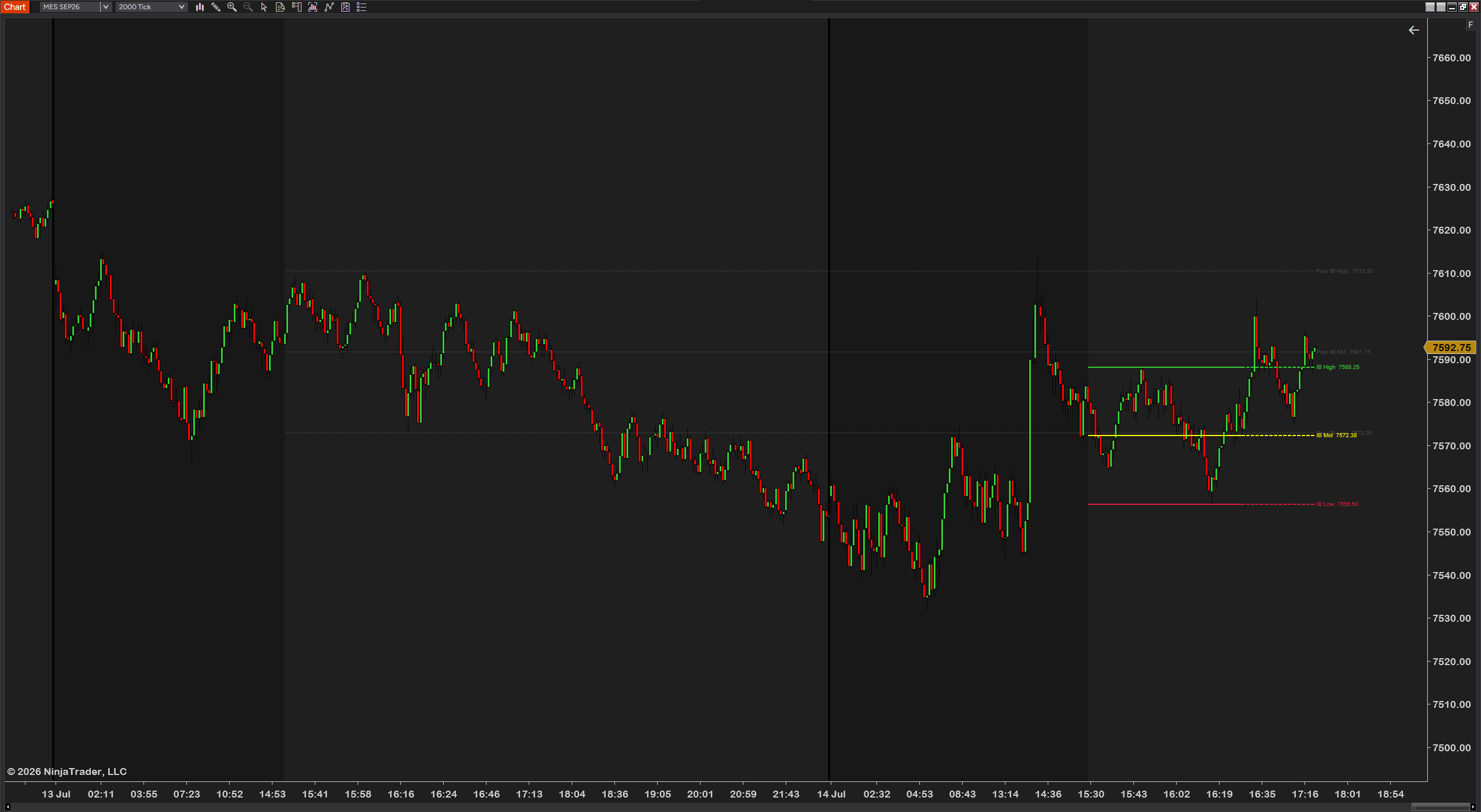Screen dimensions: 1481x812
Task: Click the 7660.00 price axis label
Action: coord(1451,58)
